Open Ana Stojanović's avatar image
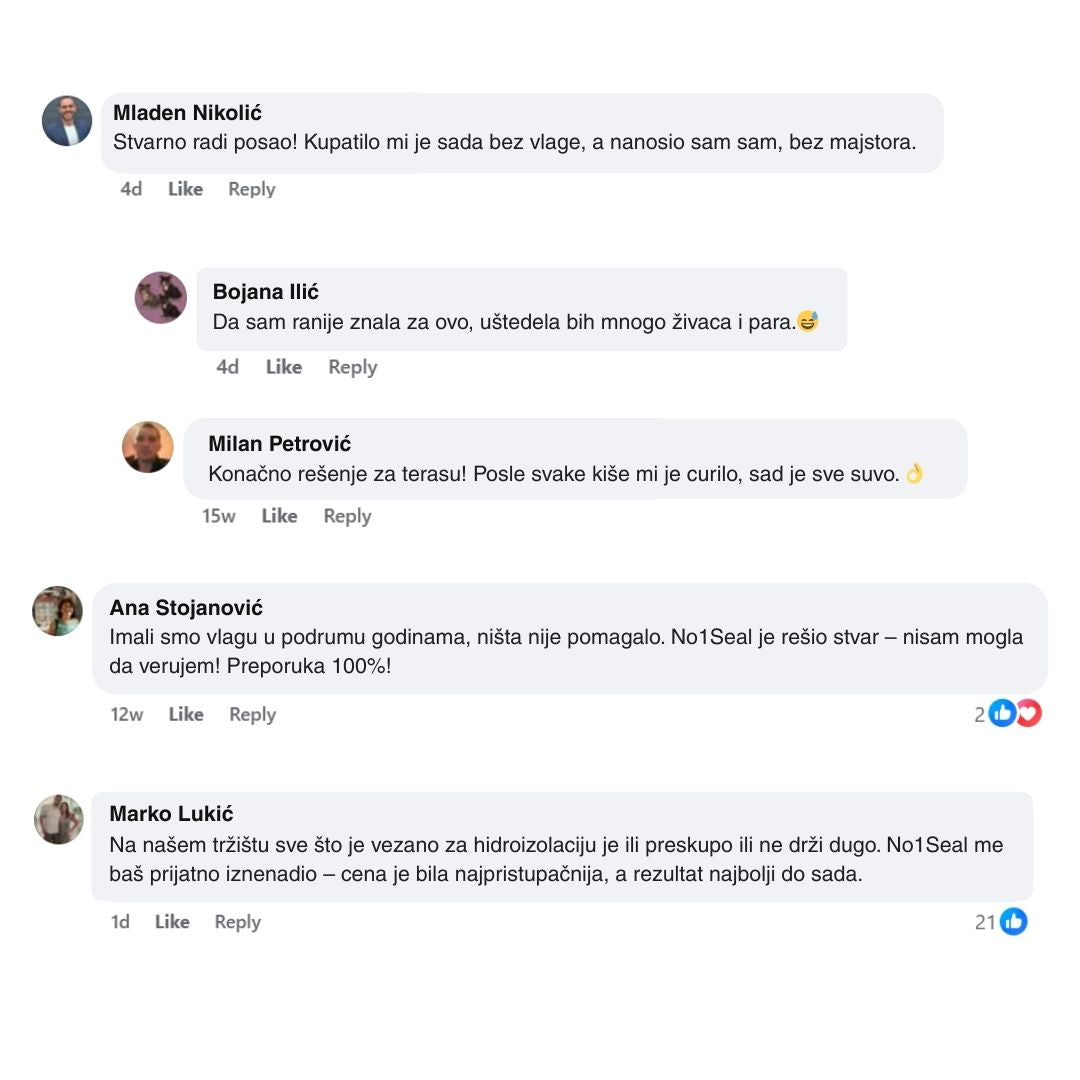Viewport: 1080px width, 1080px height. 58,611
